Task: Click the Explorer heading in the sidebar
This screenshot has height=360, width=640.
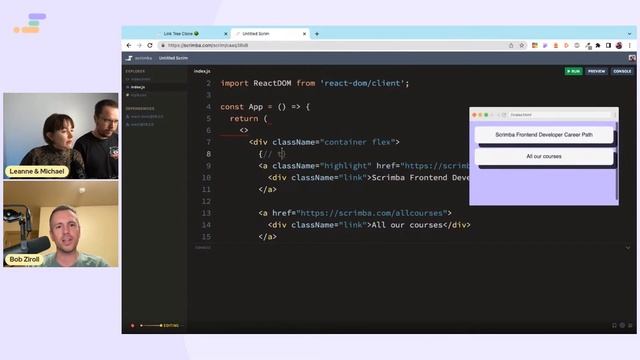Action: tap(135, 71)
